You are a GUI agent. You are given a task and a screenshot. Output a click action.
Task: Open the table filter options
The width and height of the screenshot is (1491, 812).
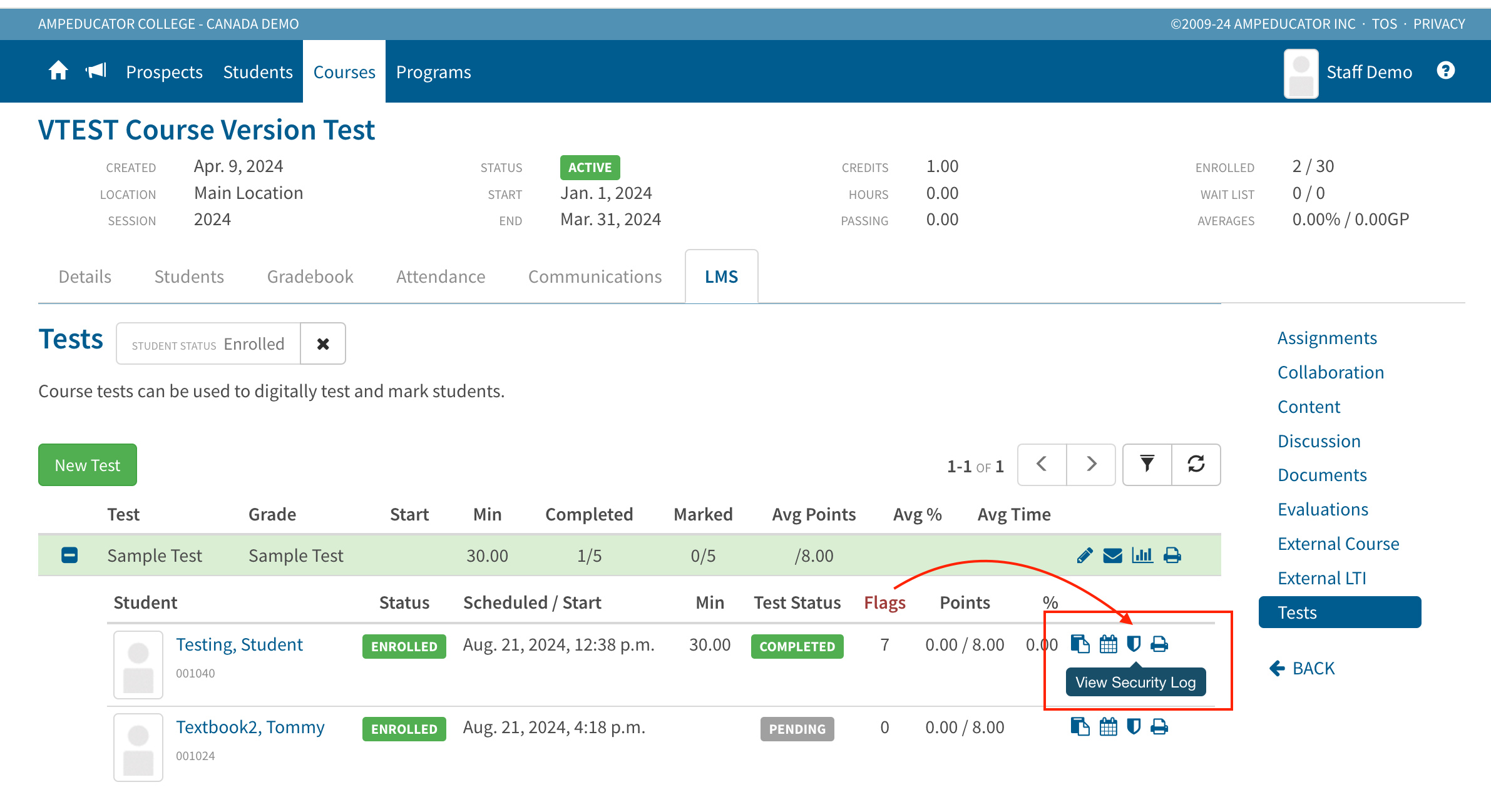coord(1147,464)
